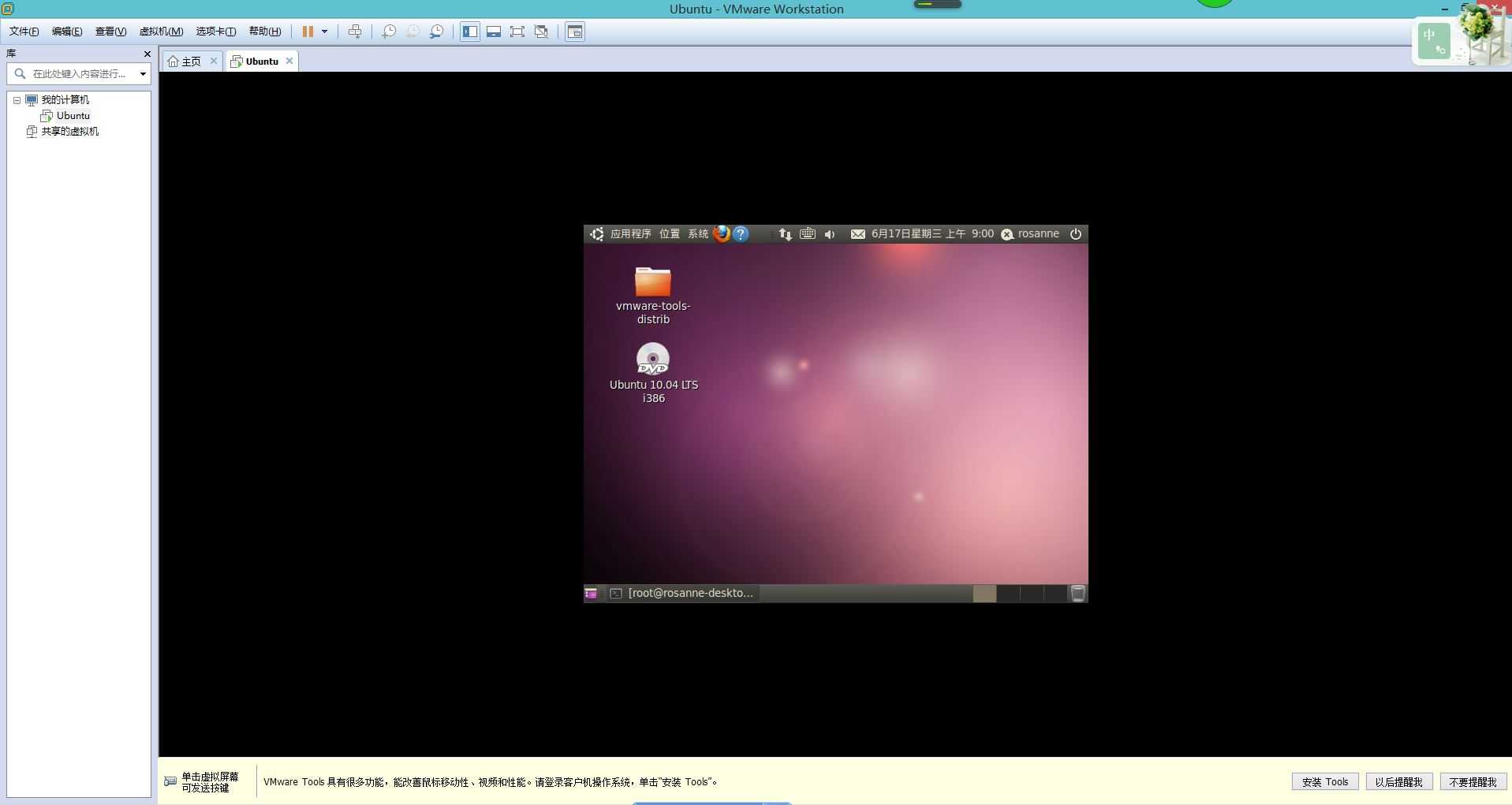Select 共享的虚拟机 in the library tree
The width and height of the screenshot is (1512, 805).
(x=69, y=131)
